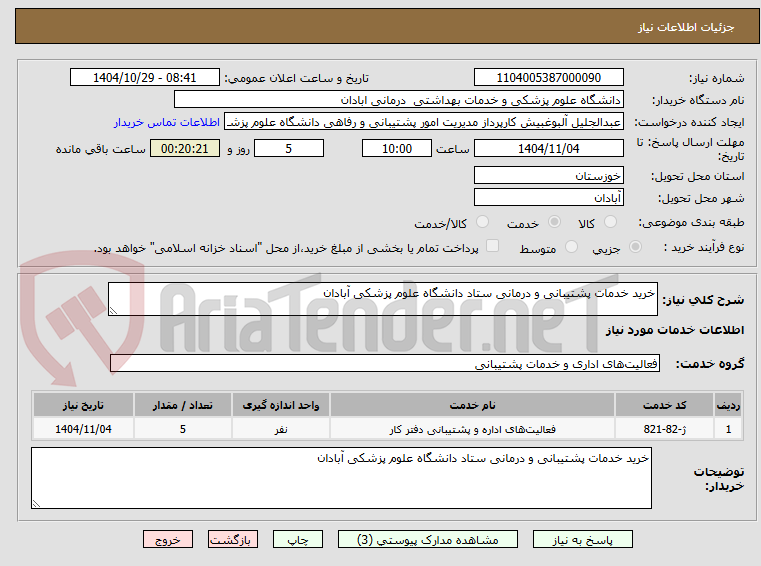Screen dimensions: 761x566
Task: Select the کالا radio button
Action: (x=610, y=222)
